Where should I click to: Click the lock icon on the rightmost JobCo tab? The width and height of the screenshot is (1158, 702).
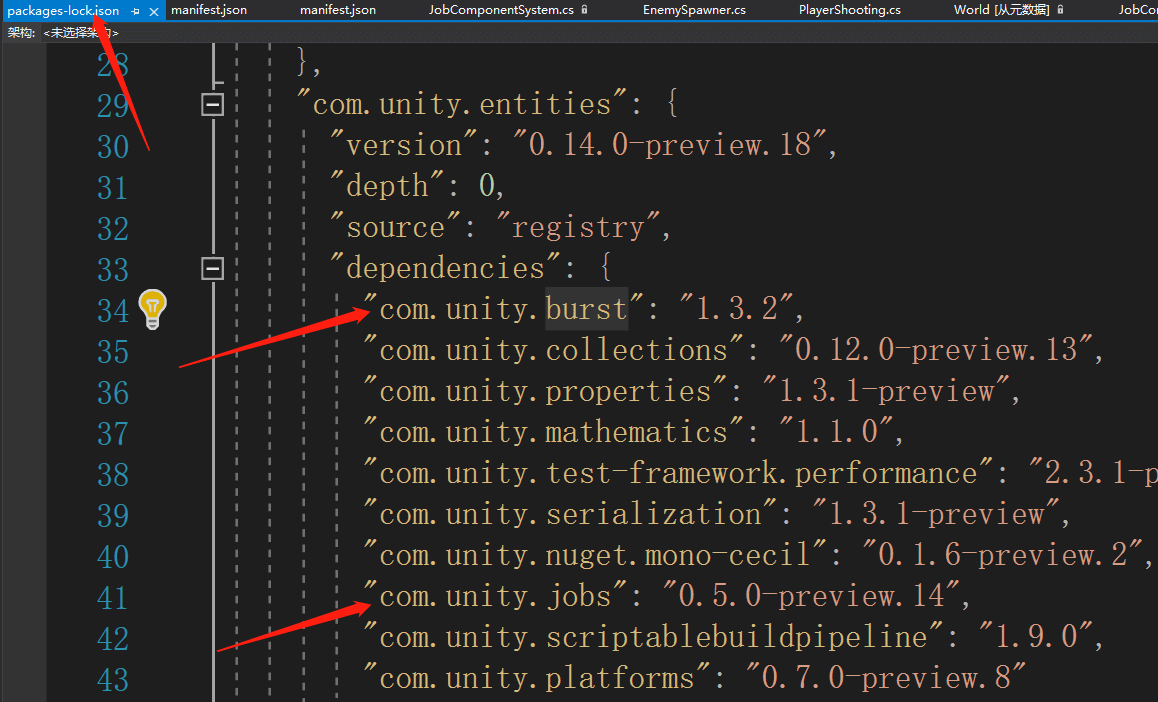pyautogui.click(x=1155, y=11)
